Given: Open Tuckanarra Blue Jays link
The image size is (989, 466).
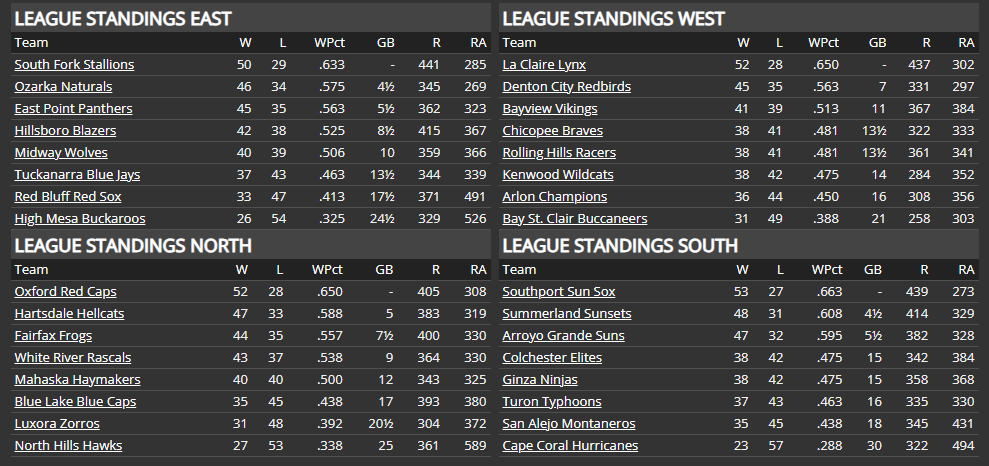Looking at the screenshot, I should pyautogui.click(x=77, y=175).
